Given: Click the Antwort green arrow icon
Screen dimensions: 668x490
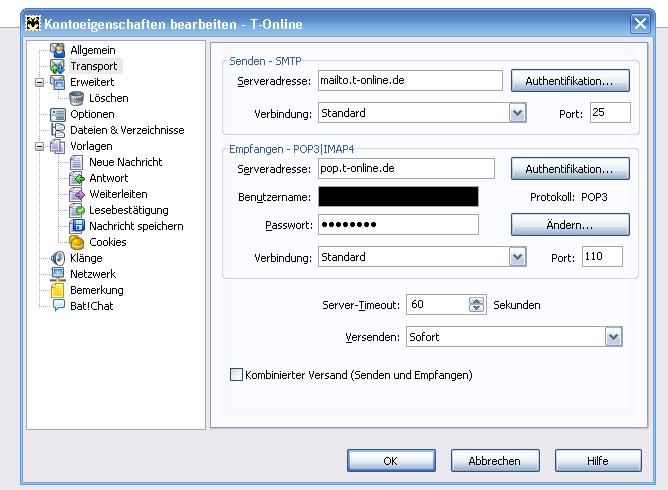Looking at the screenshot, I should tap(77, 178).
